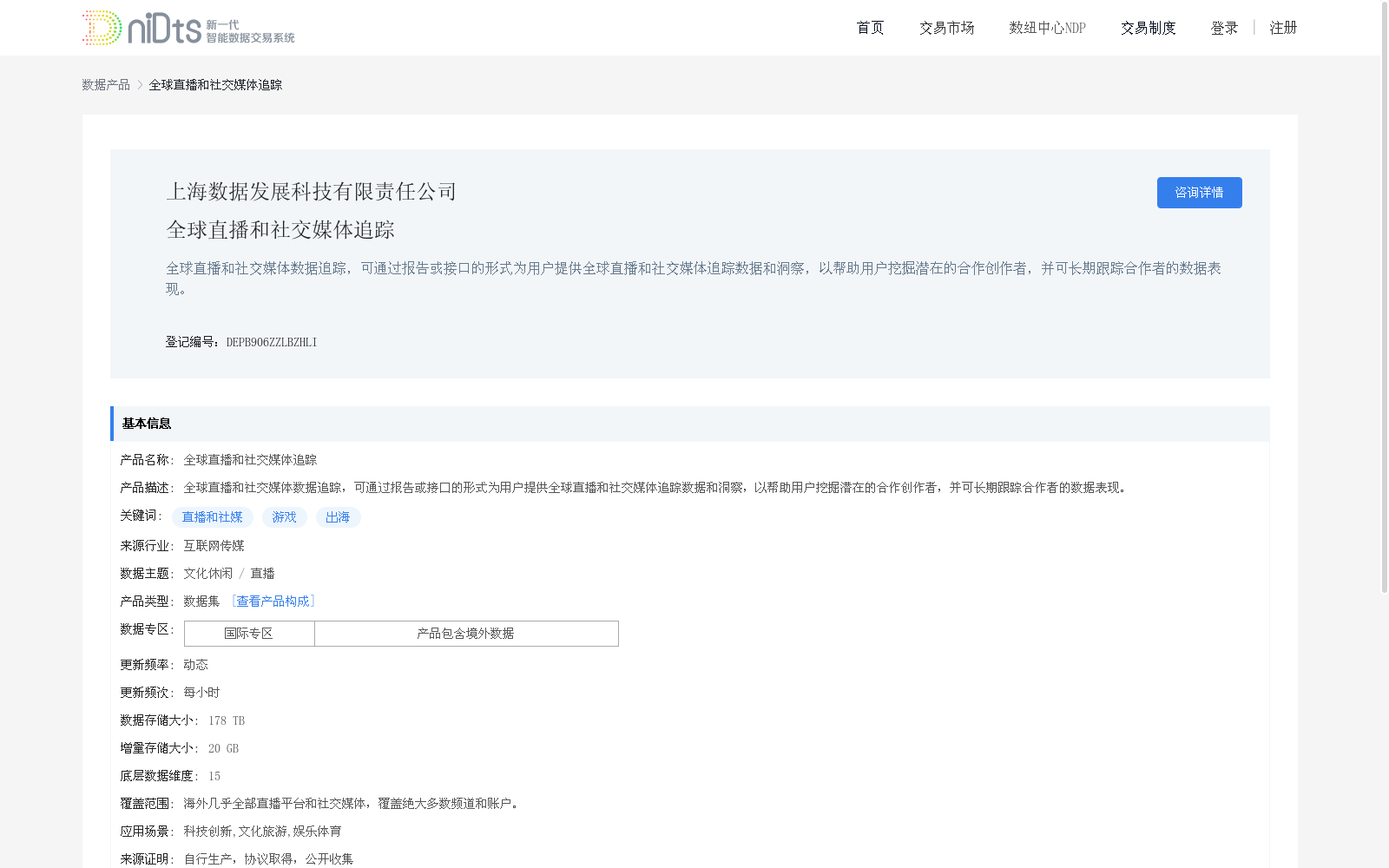The width and height of the screenshot is (1389, 868).
Task: Click the 国际专区 table cell
Action: pos(249,634)
